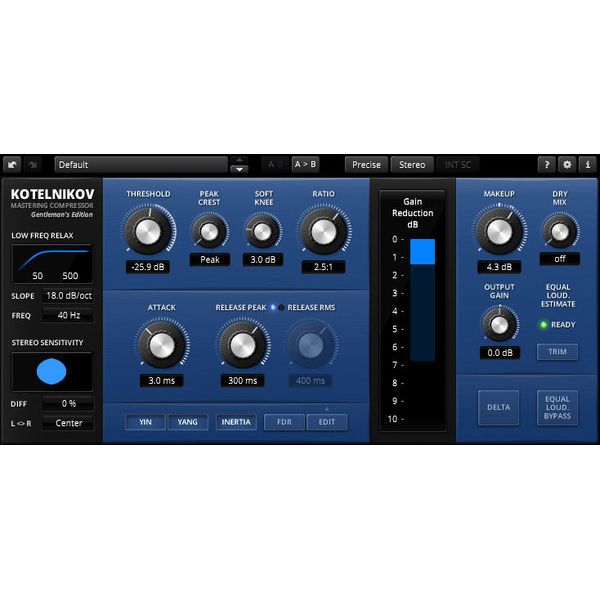The height and width of the screenshot is (600, 600).
Task: Open settings via the gear icon
Action: coord(567,165)
